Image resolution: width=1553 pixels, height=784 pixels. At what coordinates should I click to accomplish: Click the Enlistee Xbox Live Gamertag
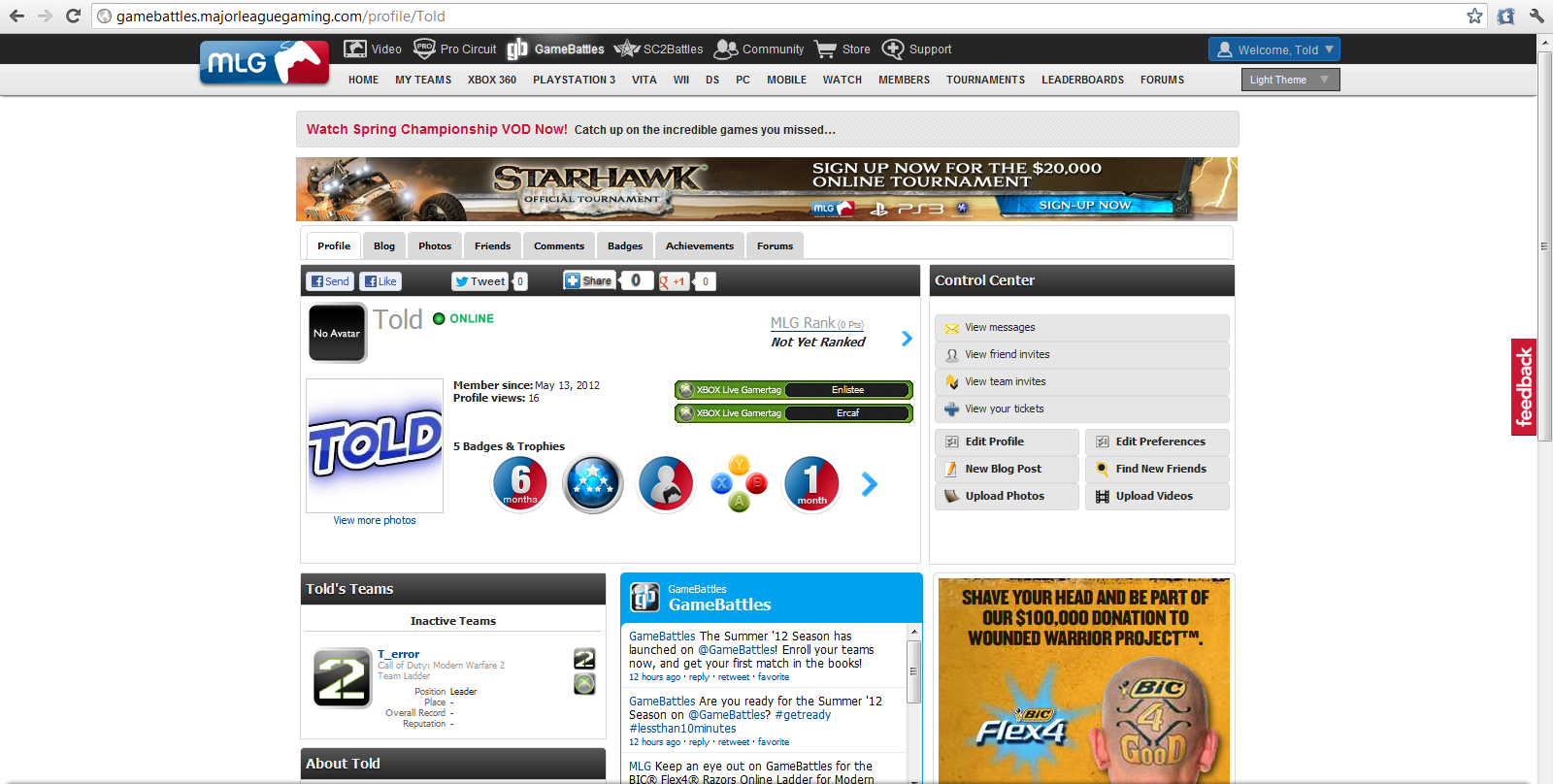794,390
